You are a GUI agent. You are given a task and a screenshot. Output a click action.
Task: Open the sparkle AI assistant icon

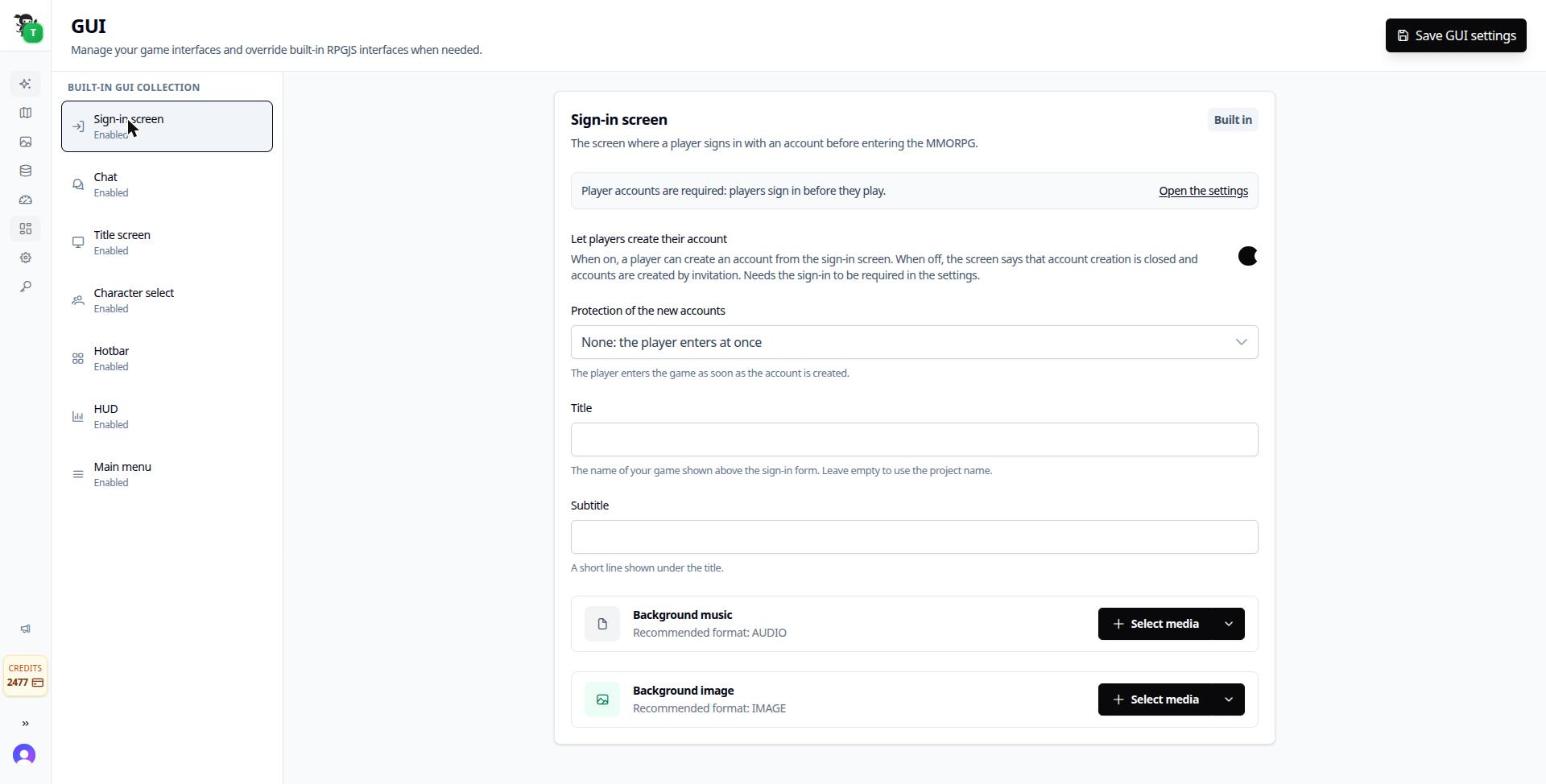tap(25, 84)
